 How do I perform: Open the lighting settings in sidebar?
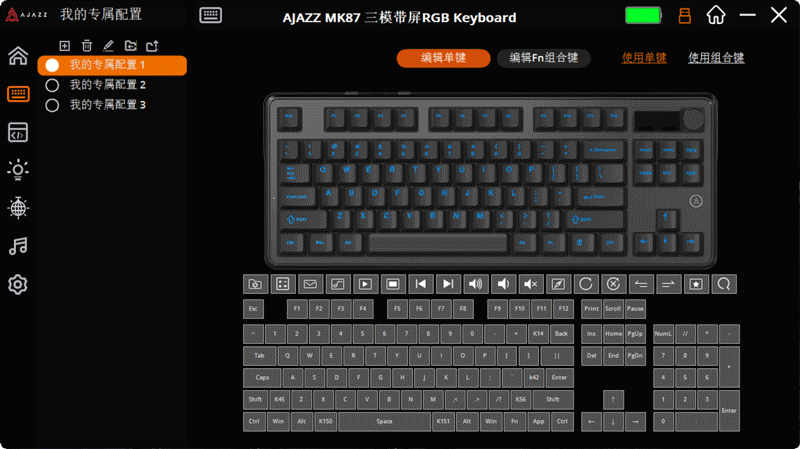(18, 169)
